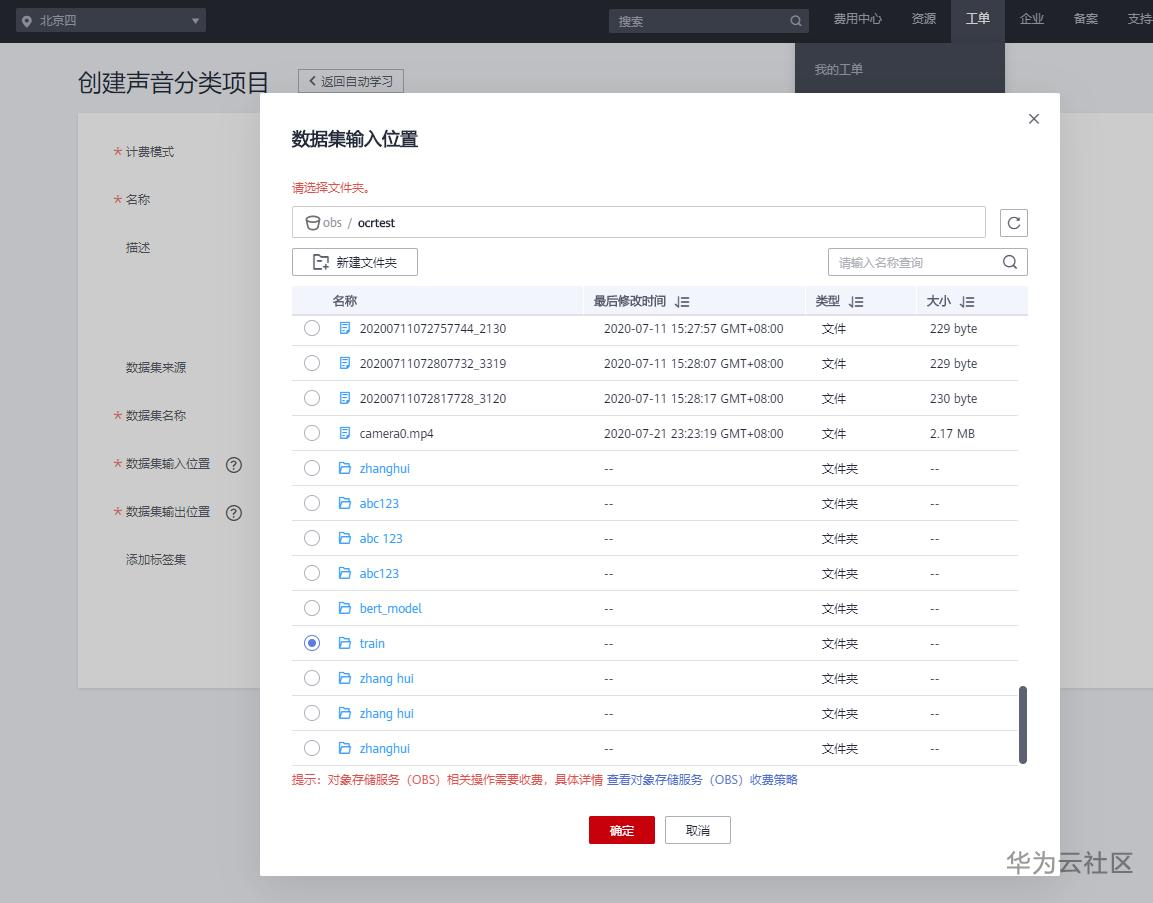Open the train folder link
1153x903 pixels.
click(x=372, y=643)
